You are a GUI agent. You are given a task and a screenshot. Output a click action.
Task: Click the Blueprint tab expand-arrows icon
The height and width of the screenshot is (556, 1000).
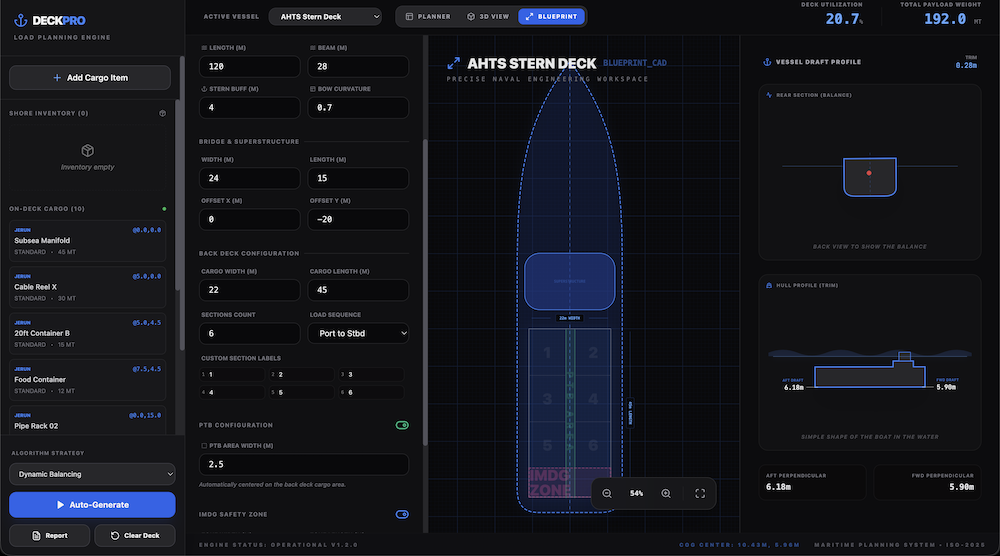(529, 17)
